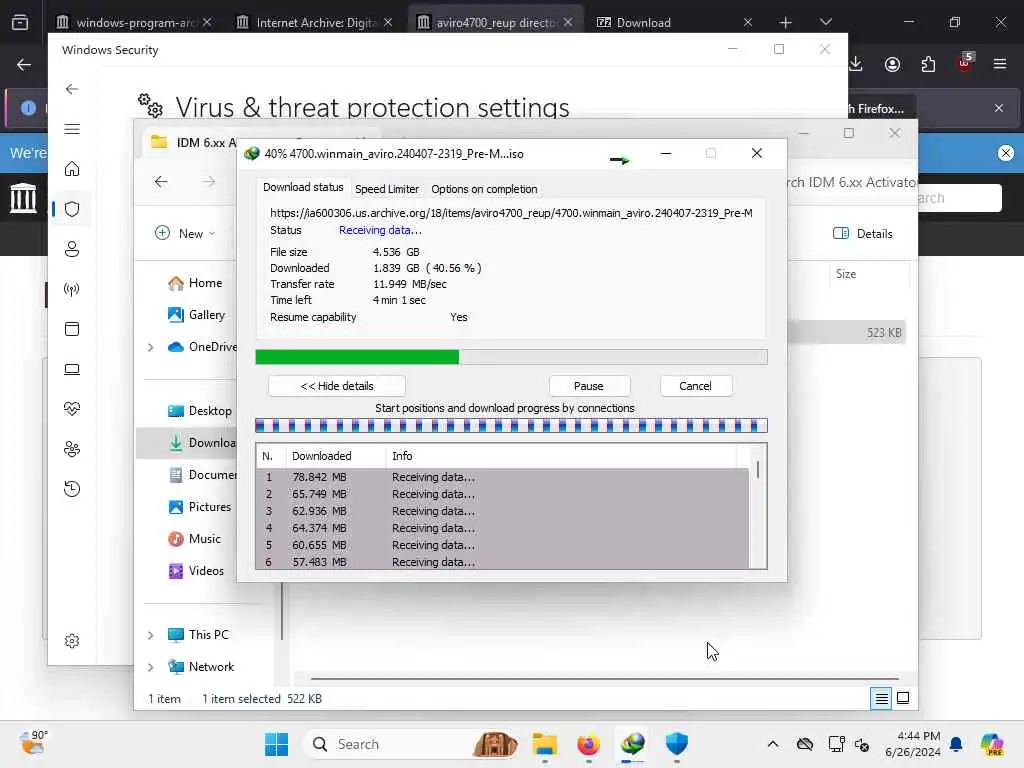The height and width of the screenshot is (768, 1024).
Task: Open Firefox extensions puzzle icon
Action: click(x=928, y=64)
